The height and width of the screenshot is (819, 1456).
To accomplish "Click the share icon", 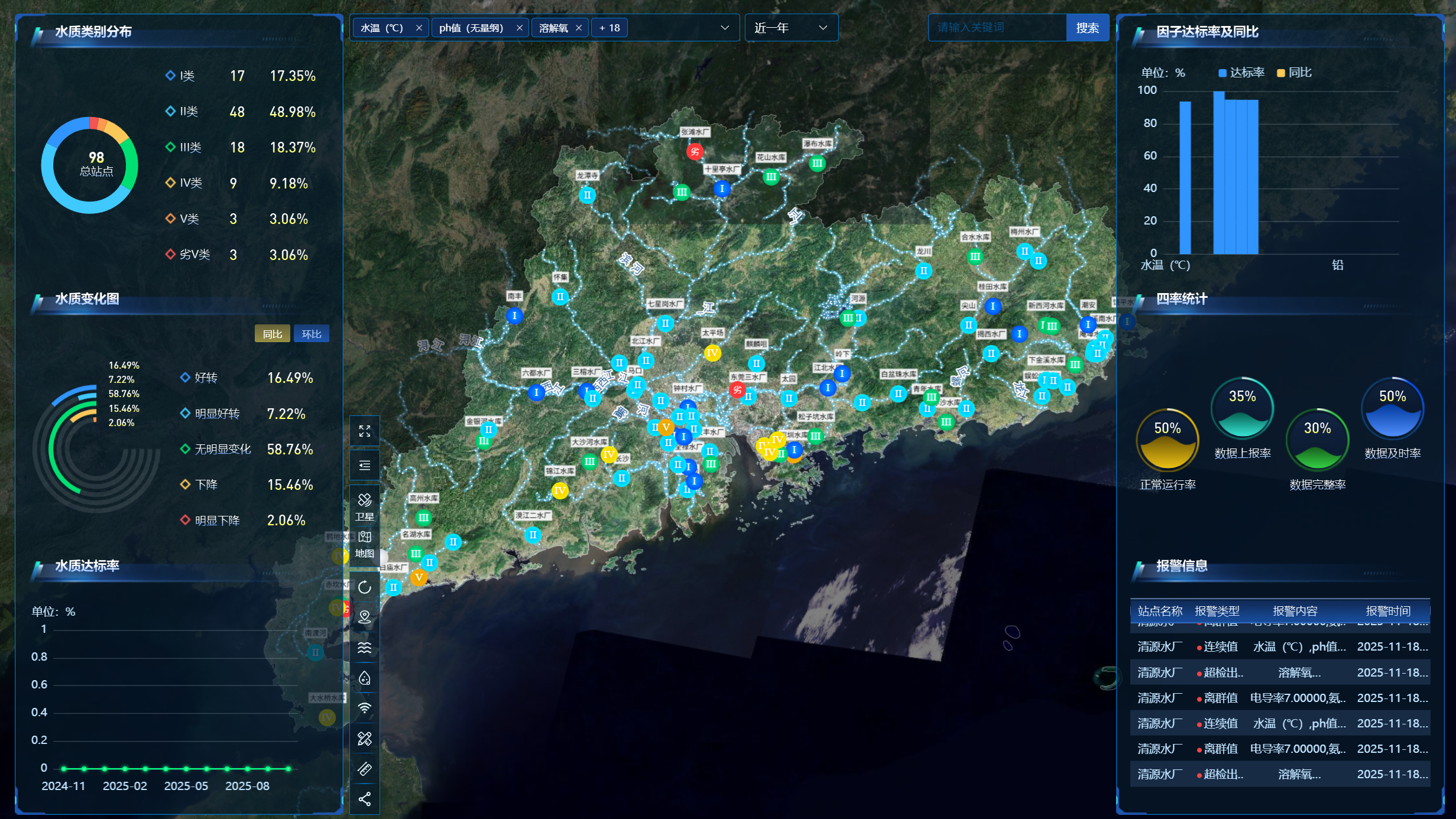I will 365,799.
